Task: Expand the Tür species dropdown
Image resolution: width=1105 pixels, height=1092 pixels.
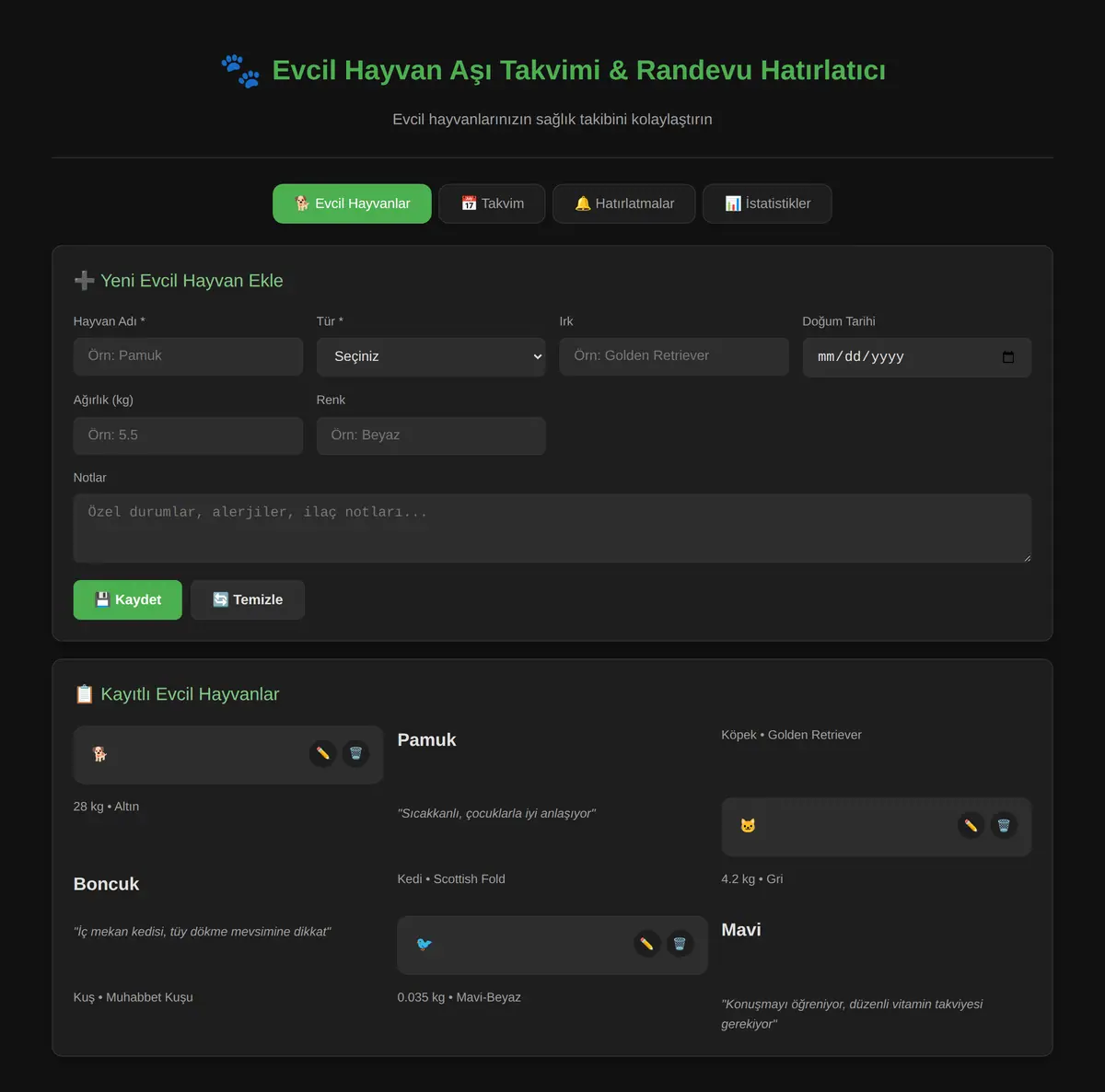Action: 431,357
